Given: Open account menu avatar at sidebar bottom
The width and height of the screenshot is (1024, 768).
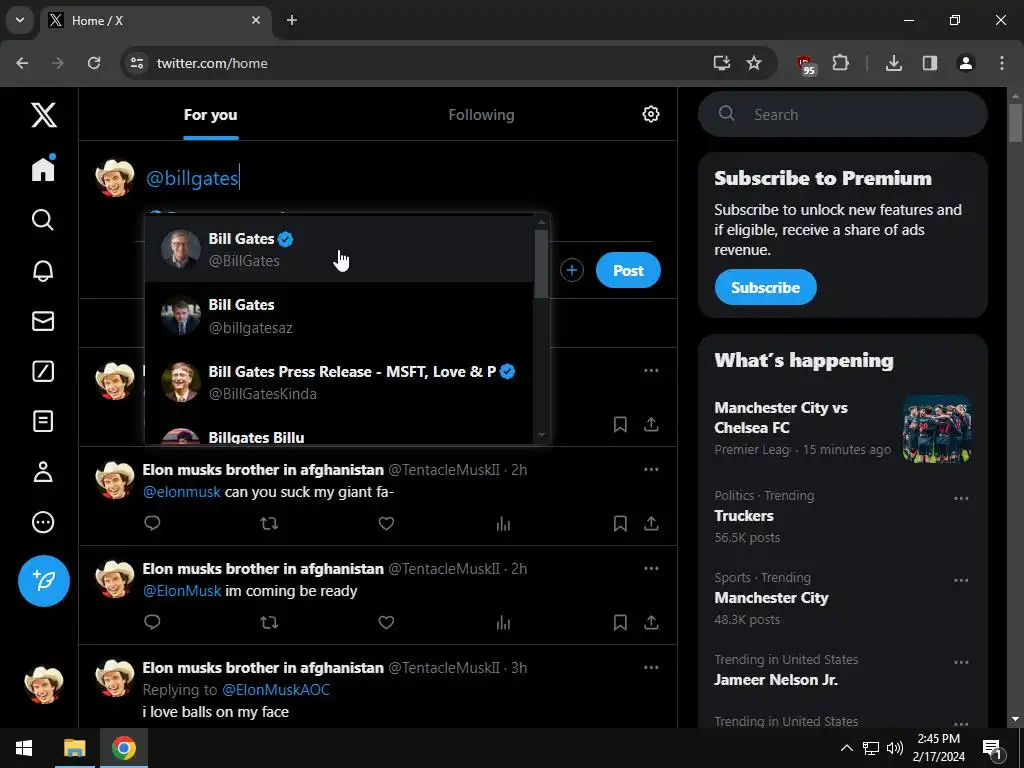Looking at the screenshot, I should click(x=44, y=684).
